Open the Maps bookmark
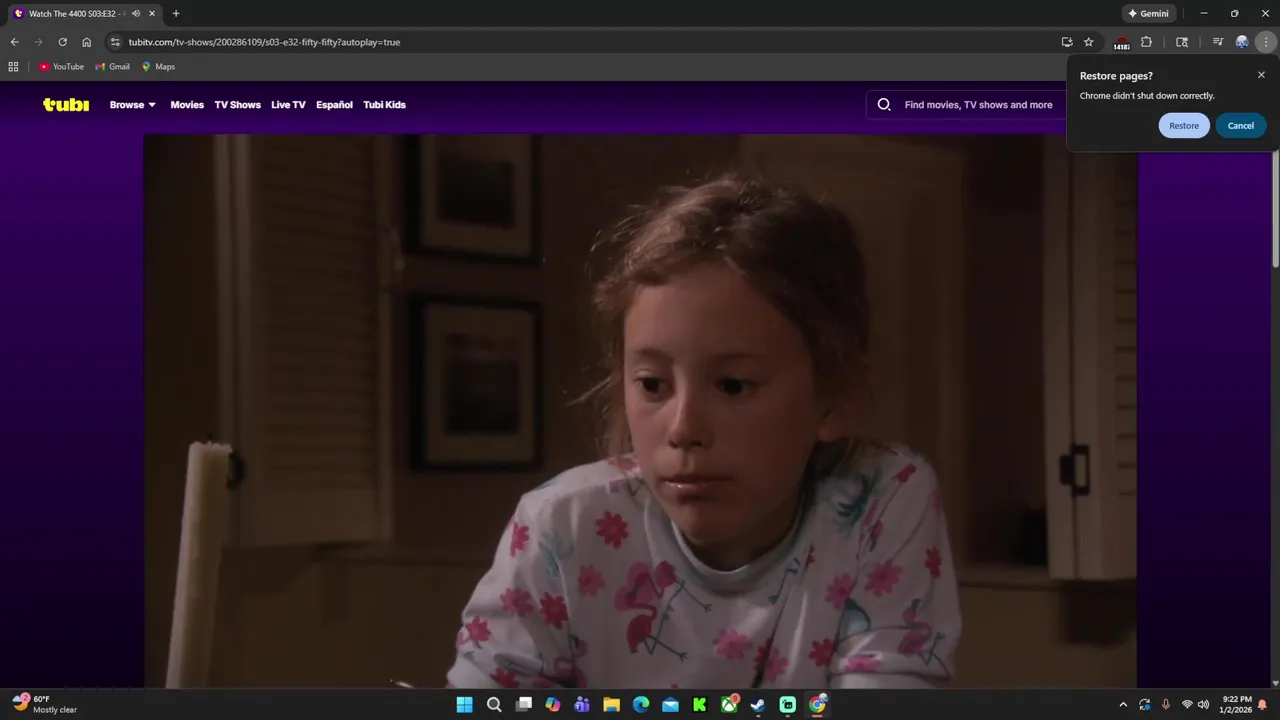1280x720 pixels. click(158, 66)
